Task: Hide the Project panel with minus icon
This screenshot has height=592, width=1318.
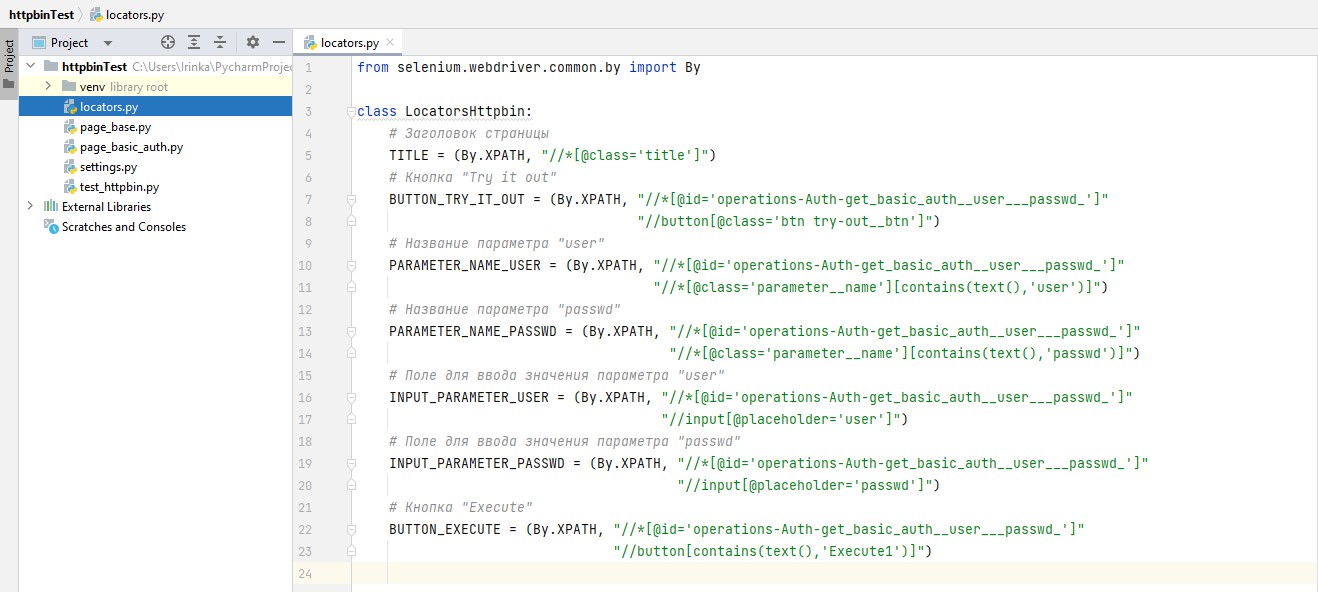Action: coord(279,43)
